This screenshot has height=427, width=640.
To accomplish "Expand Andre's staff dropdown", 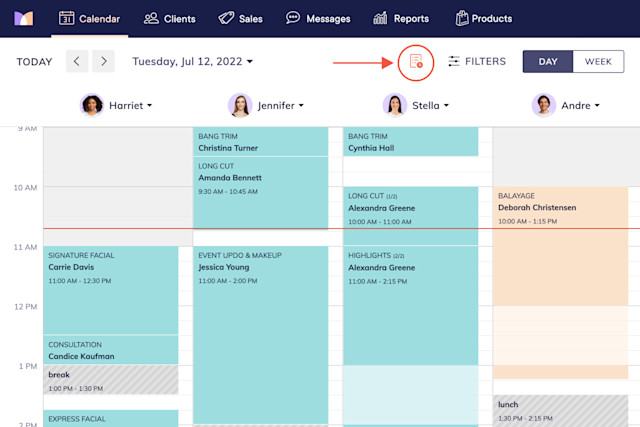I will [x=597, y=105].
